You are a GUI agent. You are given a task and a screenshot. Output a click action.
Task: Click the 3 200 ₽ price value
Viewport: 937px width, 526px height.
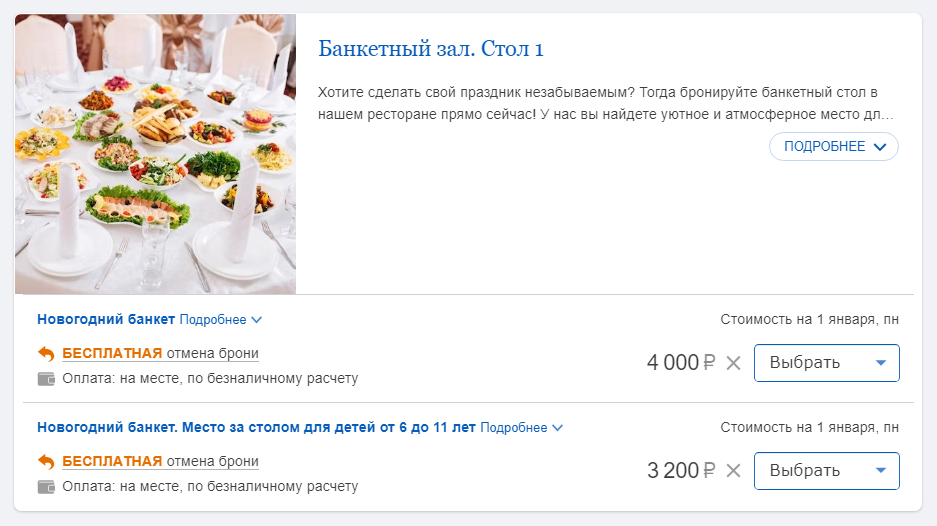(681, 471)
